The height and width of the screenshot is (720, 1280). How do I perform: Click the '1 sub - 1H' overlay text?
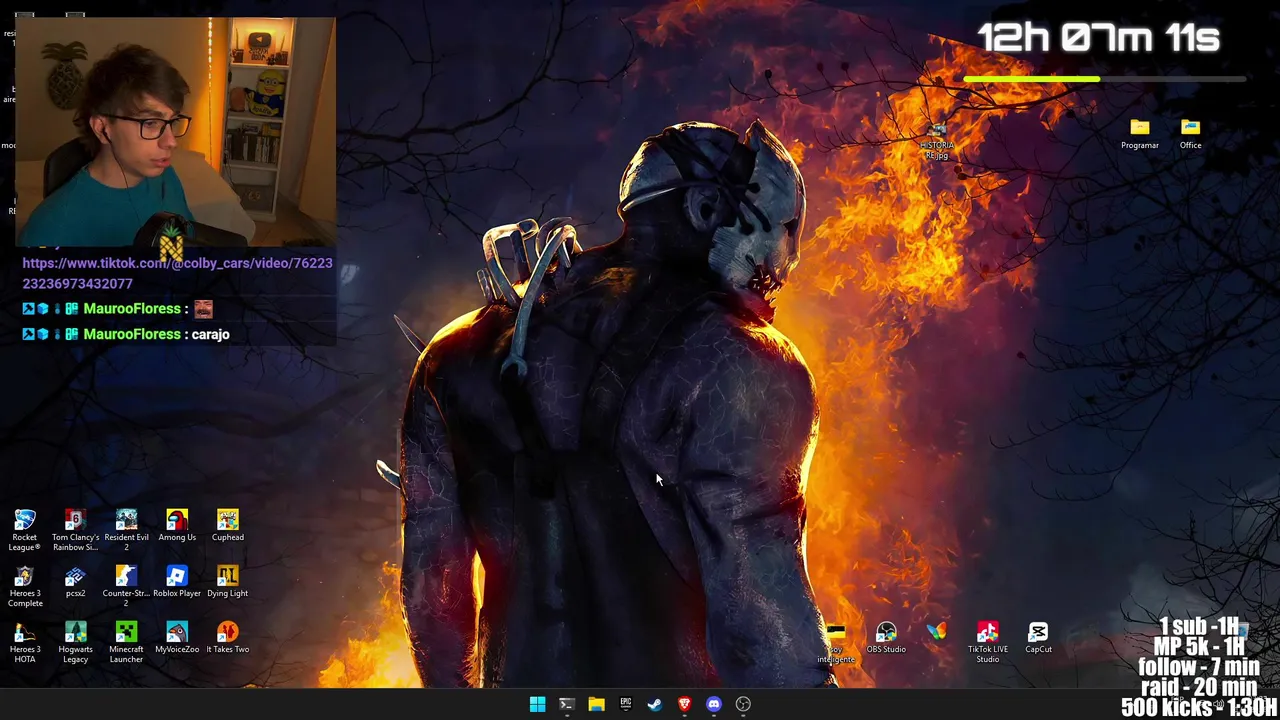1198,627
